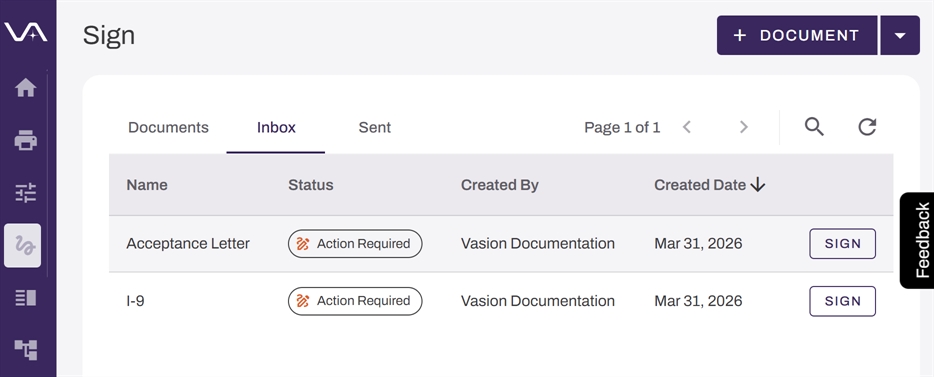Click Mar 31, 2026 in Acceptance Letter row
The width and height of the screenshot is (934, 377).
click(698, 244)
